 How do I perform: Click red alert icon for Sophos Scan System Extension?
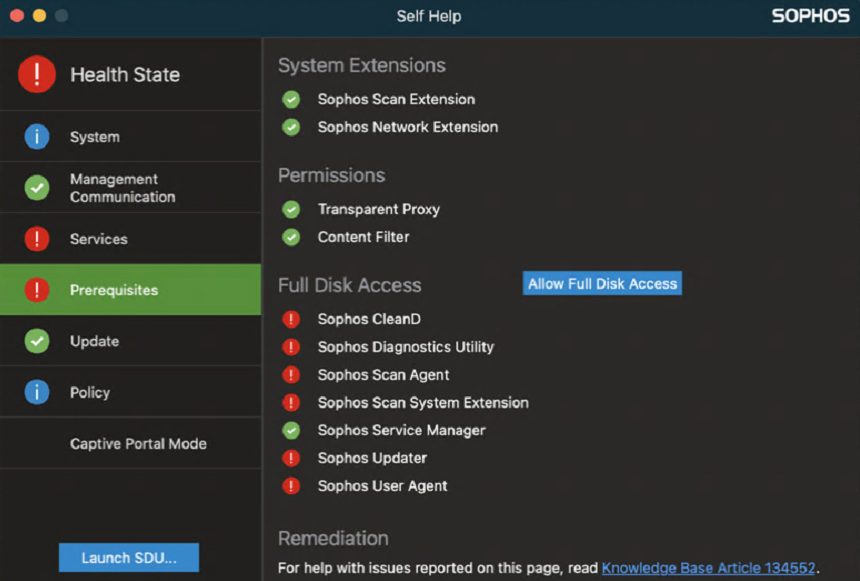click(291, 403)
